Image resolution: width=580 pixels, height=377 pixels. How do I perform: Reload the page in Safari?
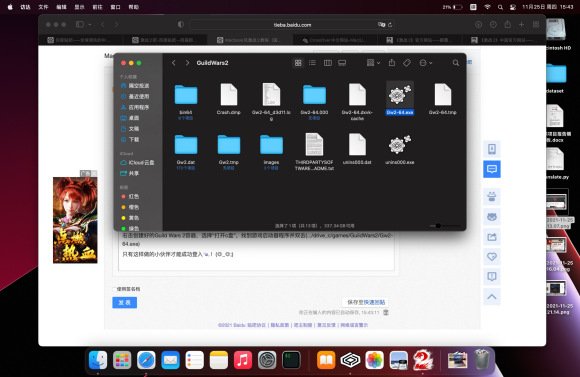[390, 24]
